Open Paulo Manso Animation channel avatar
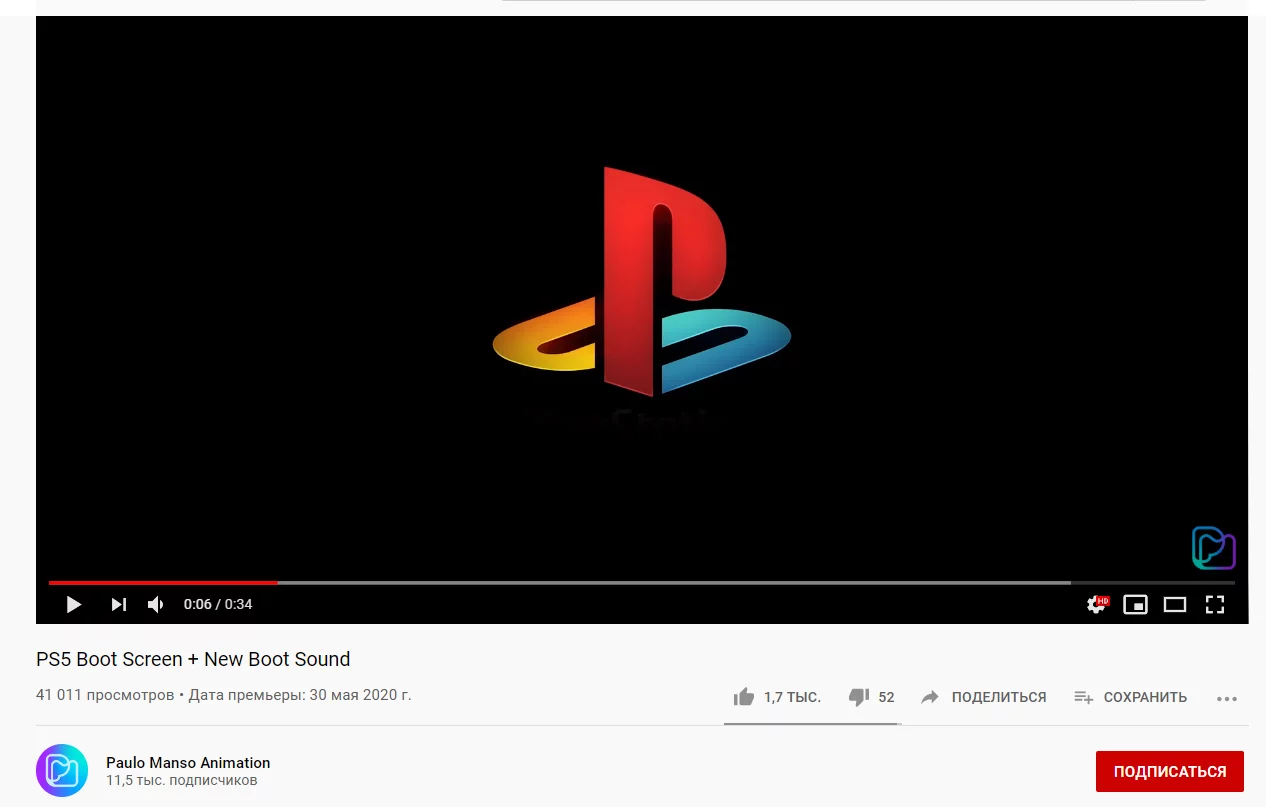Screen dimensions: 1266x807 click(x=62, y=770)
